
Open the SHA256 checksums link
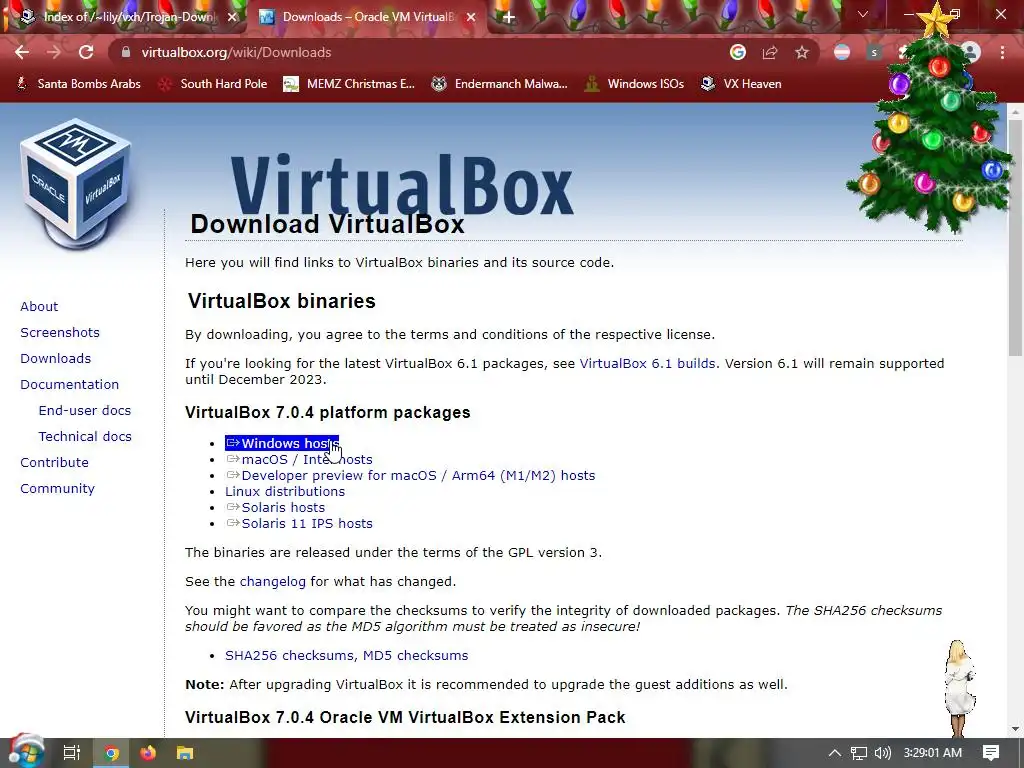(x=291, y=656)
